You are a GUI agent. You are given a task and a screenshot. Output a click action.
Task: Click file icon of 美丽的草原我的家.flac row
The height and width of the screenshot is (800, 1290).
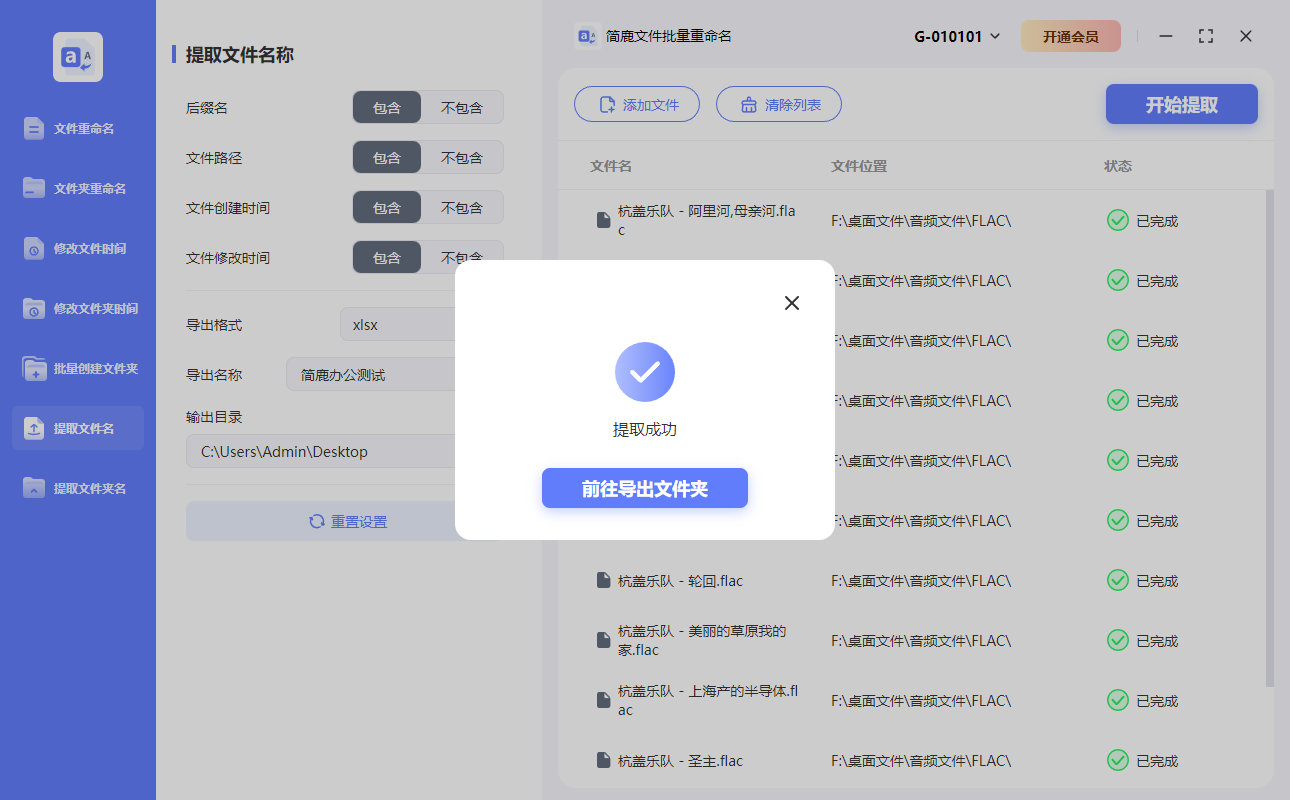tap(603, 640)
